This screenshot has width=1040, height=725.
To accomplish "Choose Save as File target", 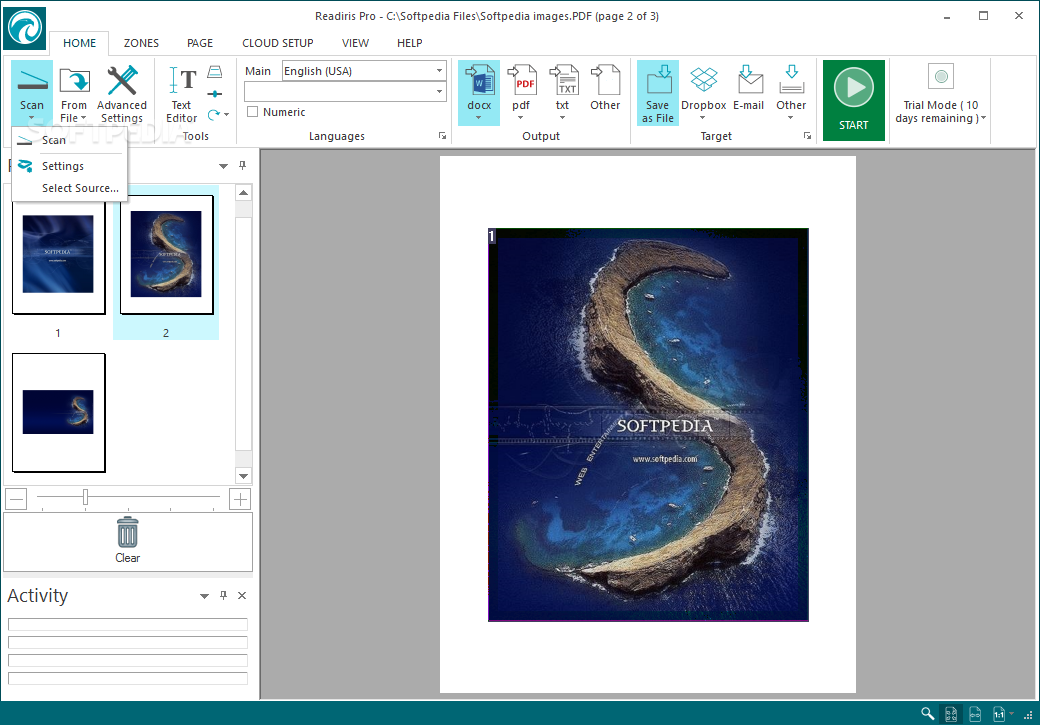I will (x=658, y=93).
